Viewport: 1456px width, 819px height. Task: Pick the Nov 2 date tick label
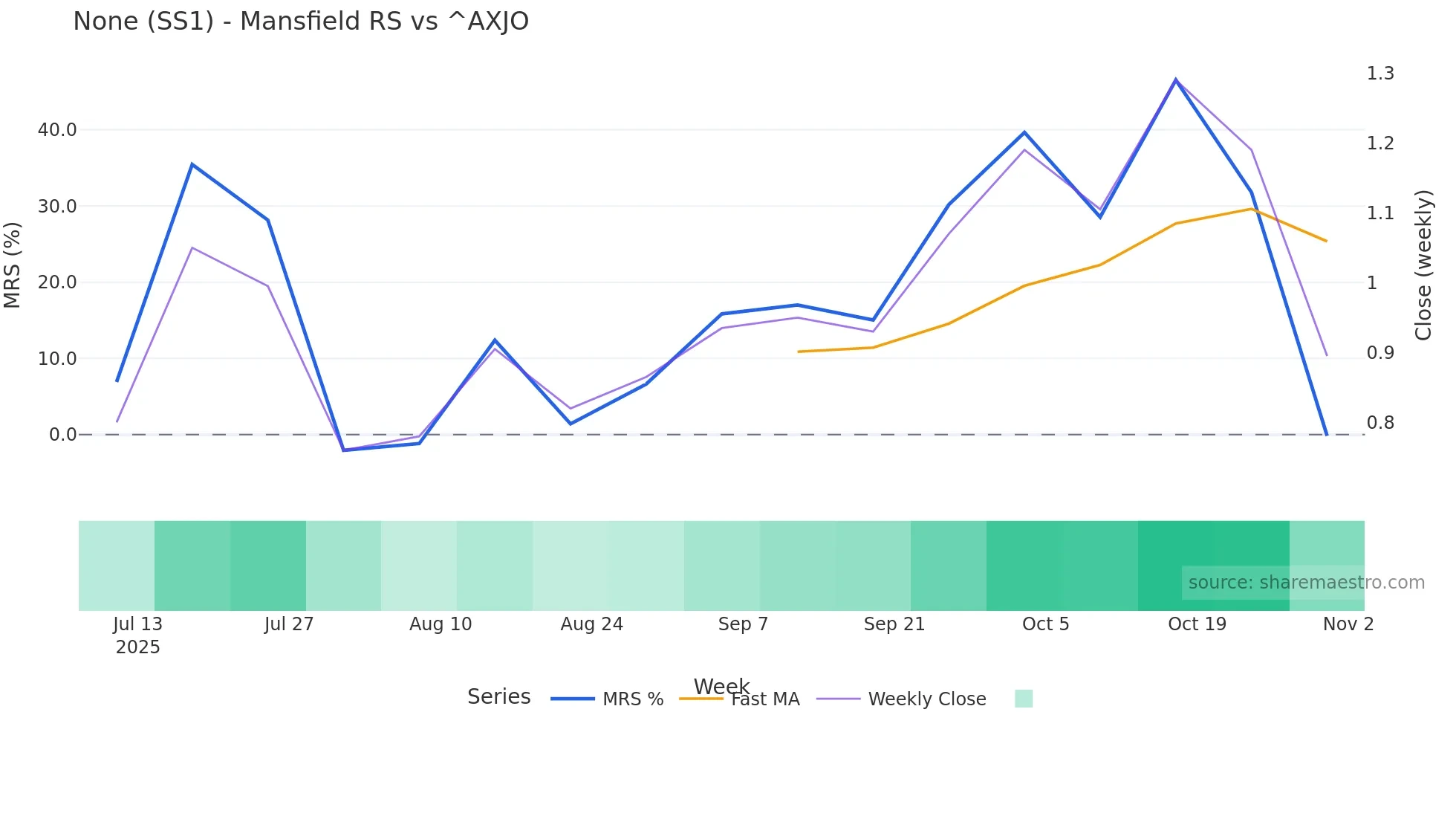1348,624
